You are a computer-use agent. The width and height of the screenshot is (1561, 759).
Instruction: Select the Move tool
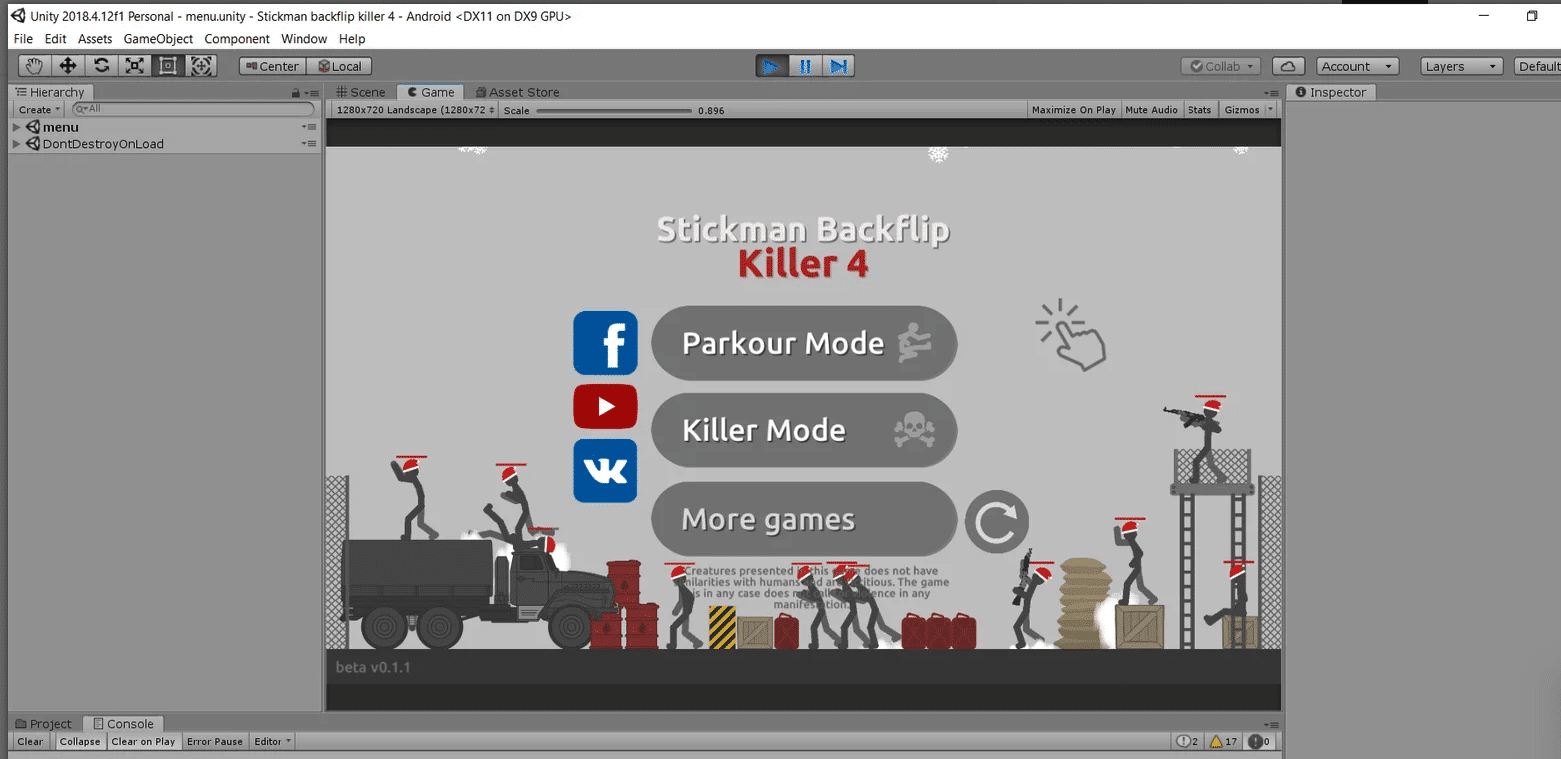(67, 65)
